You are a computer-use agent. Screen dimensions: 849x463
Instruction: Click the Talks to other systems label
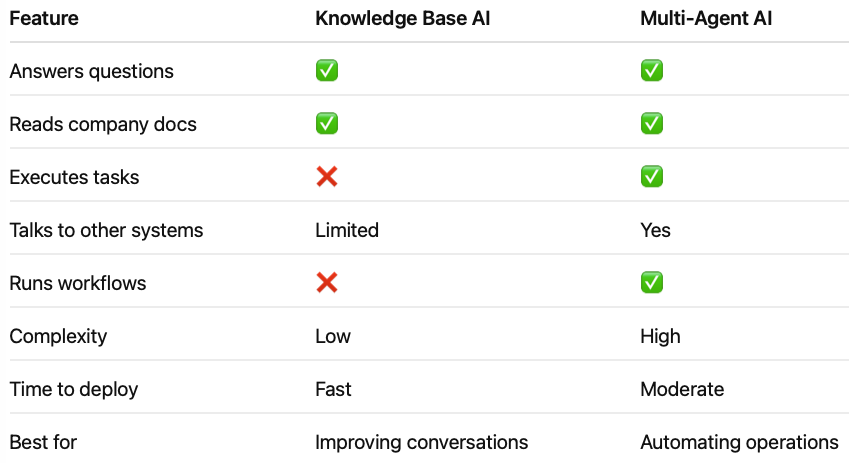106,230
